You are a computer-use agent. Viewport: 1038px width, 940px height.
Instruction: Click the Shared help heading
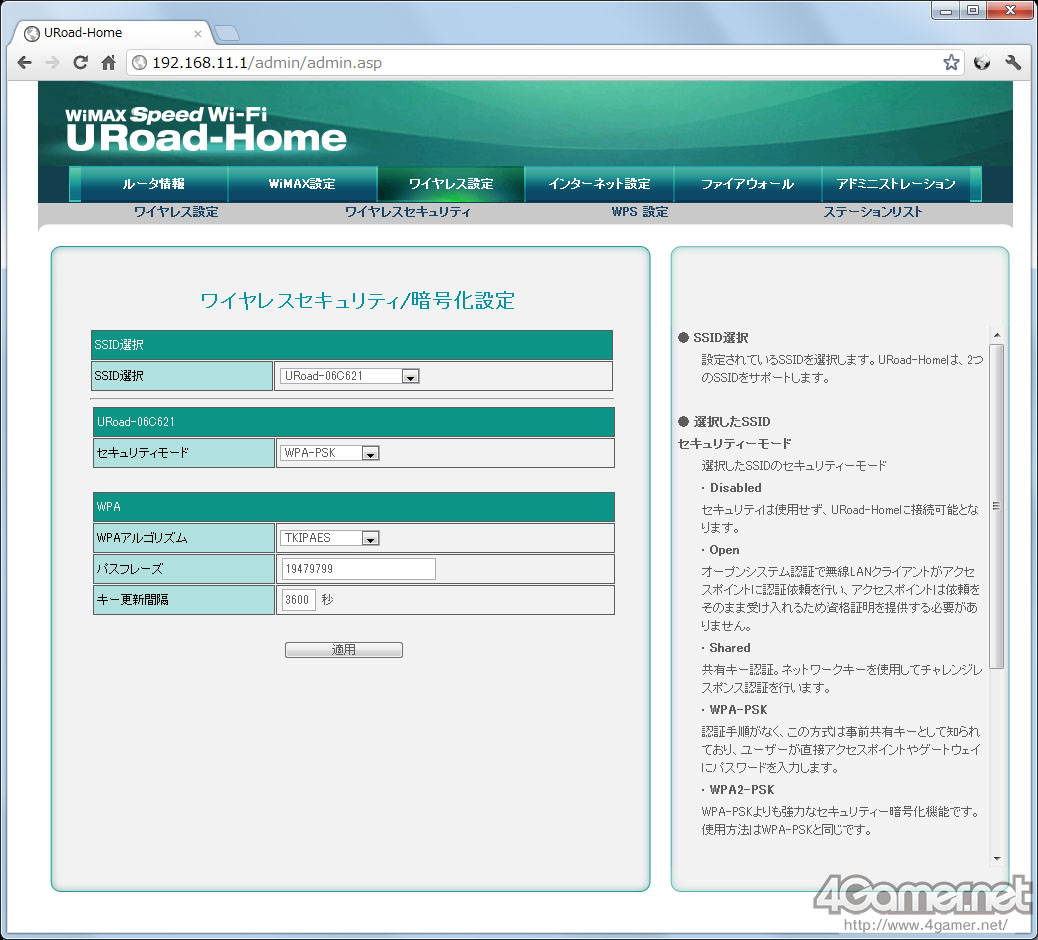tap(730, 648)
